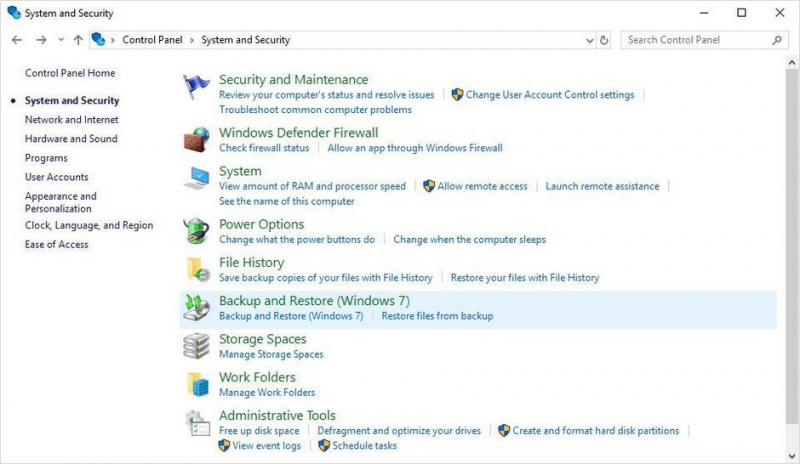Click the scrollbar down arrow

(792, 456)
